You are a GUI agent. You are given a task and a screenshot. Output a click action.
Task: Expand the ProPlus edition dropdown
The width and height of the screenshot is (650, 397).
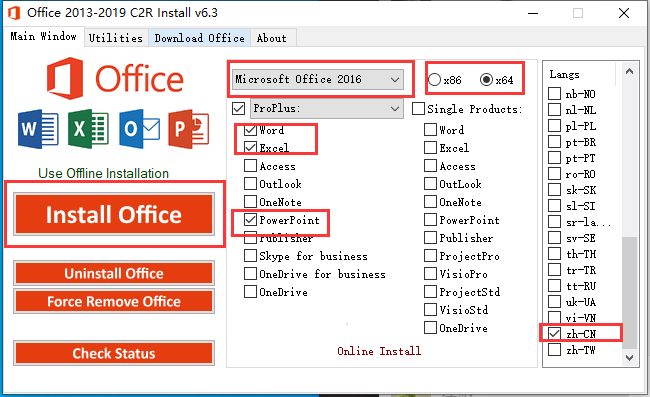[x=327, y=109]
